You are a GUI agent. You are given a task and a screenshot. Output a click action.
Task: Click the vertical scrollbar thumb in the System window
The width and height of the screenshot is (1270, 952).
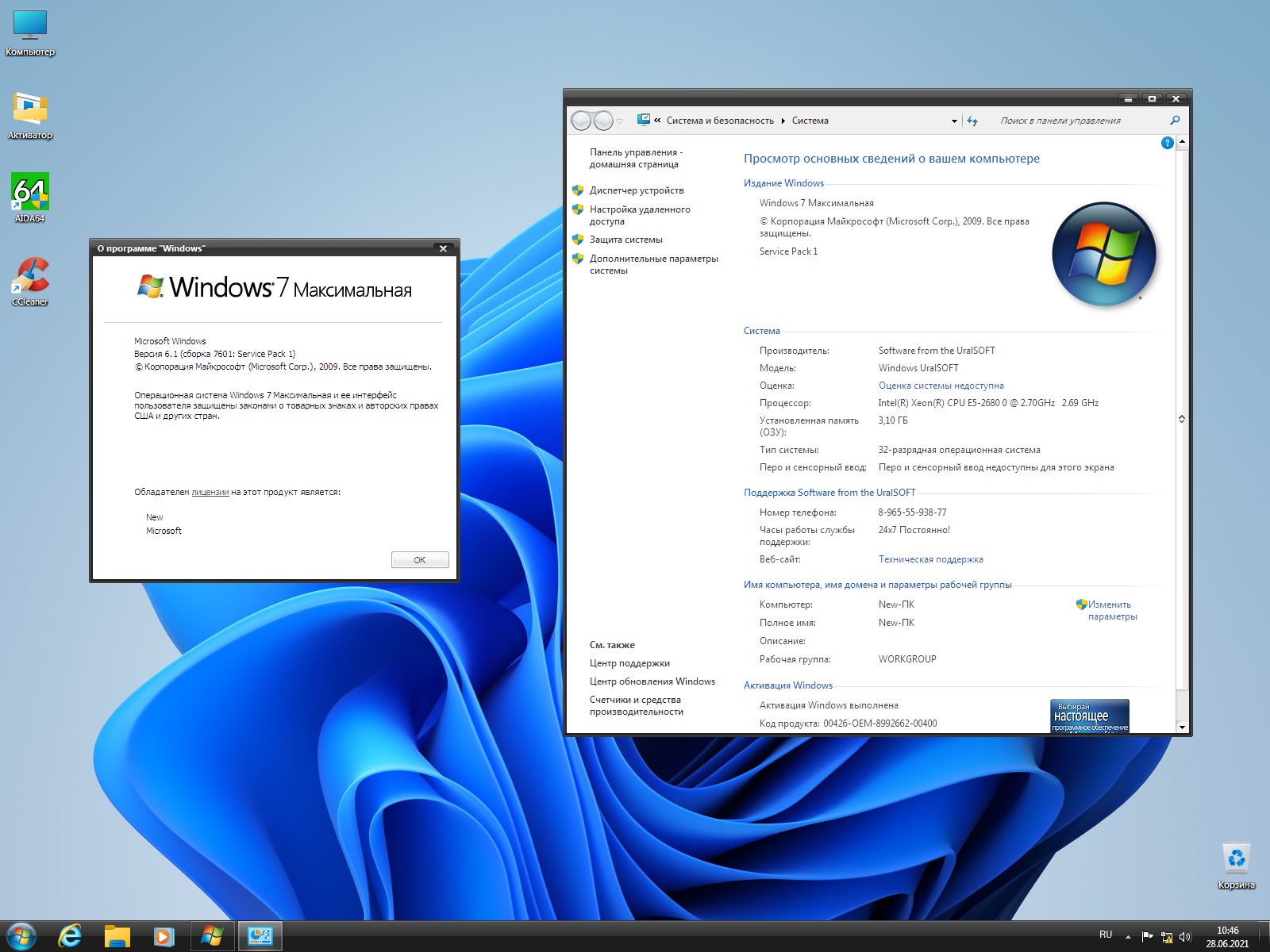coord(1182,419)
